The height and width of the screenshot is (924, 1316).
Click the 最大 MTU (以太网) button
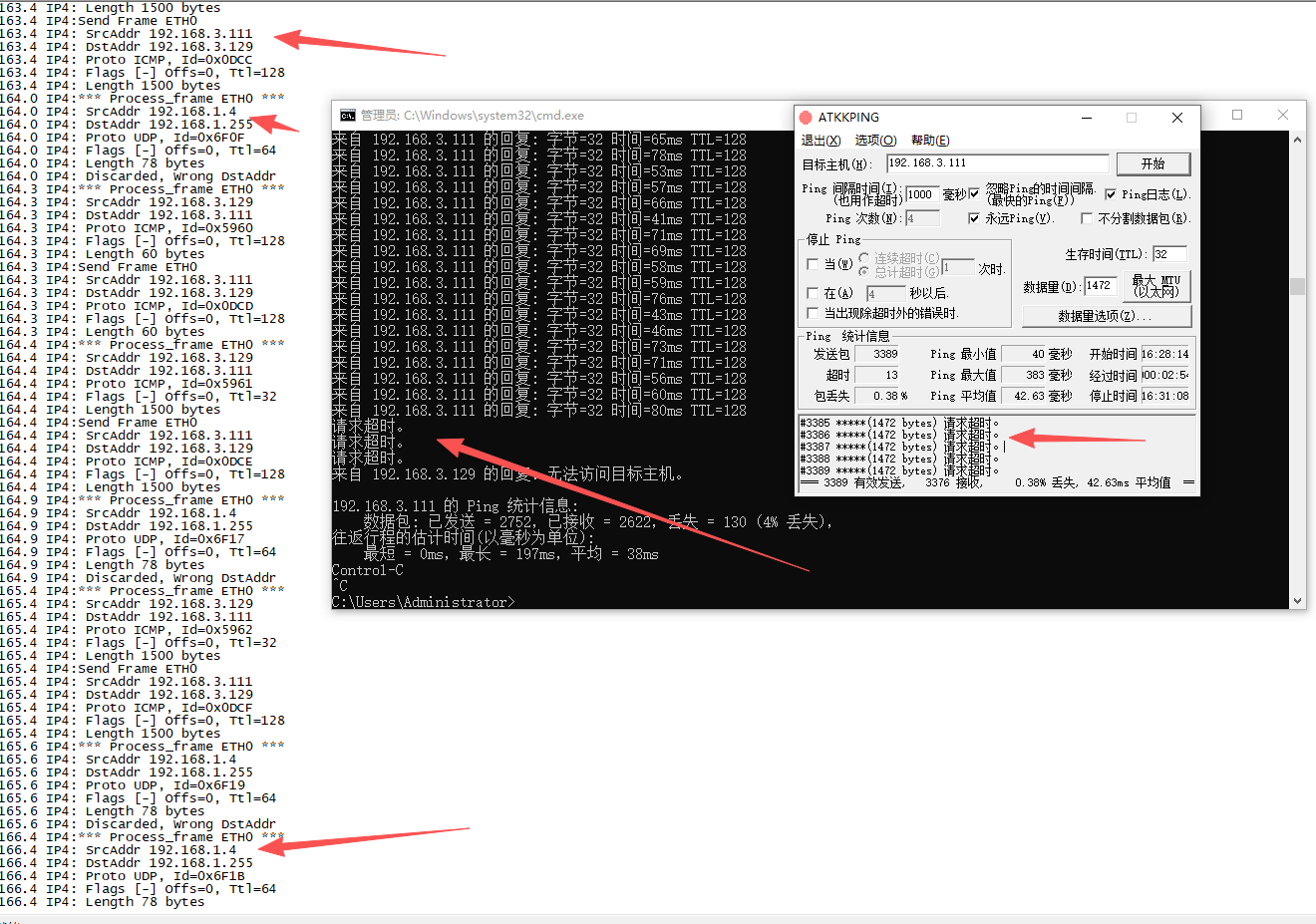point(1156,286)
